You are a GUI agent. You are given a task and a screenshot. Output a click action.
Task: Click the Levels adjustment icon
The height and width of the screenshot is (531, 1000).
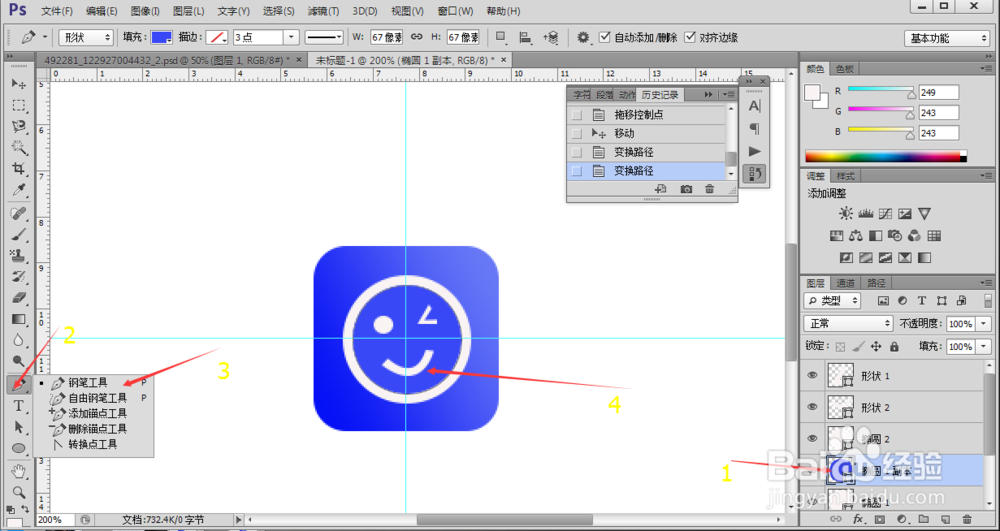(865, 214)
